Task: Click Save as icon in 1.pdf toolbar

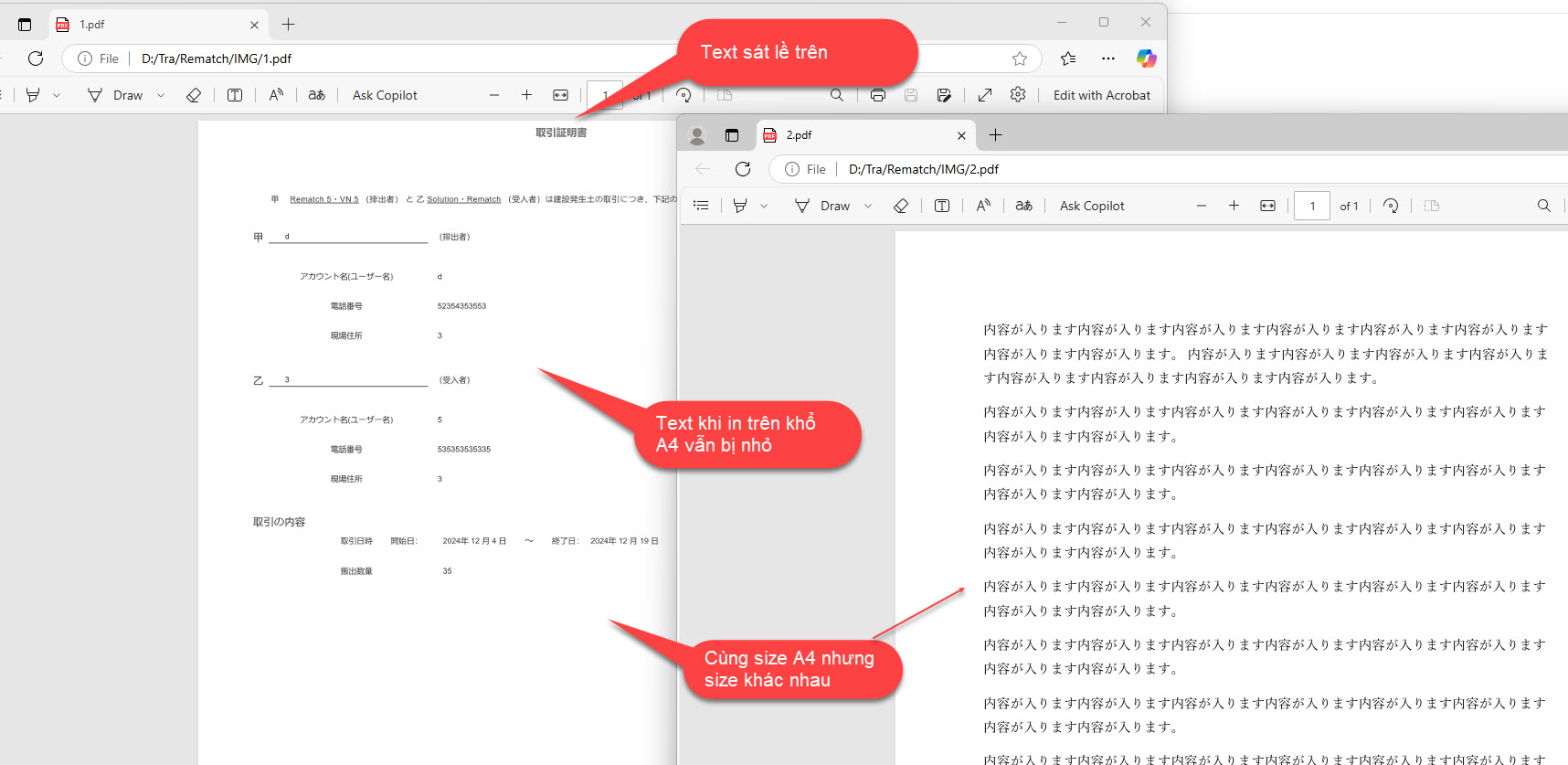Action: coord(944,95)
